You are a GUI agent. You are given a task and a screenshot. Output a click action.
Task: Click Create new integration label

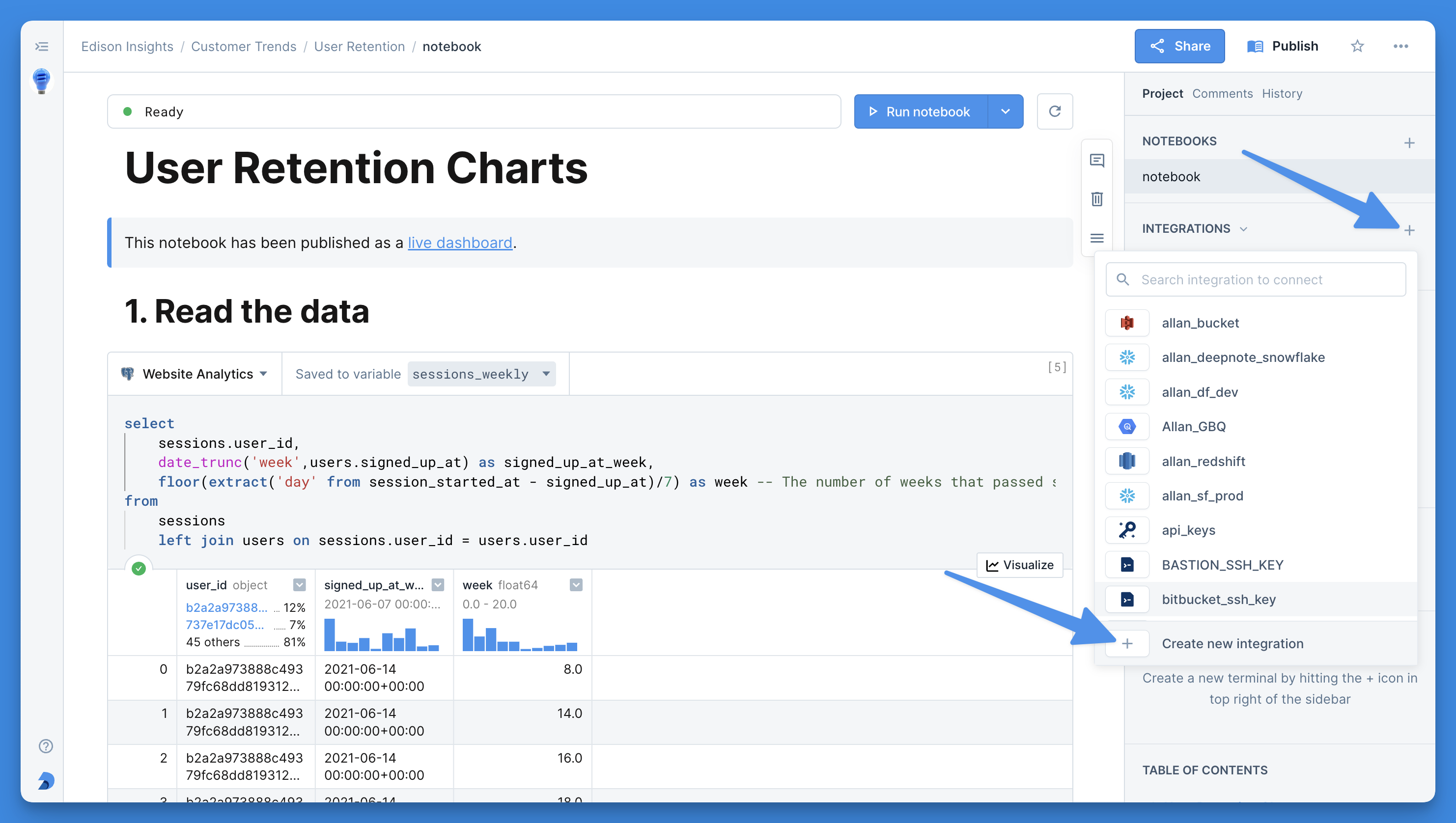pyautogui.click(x=1232, y=643)
